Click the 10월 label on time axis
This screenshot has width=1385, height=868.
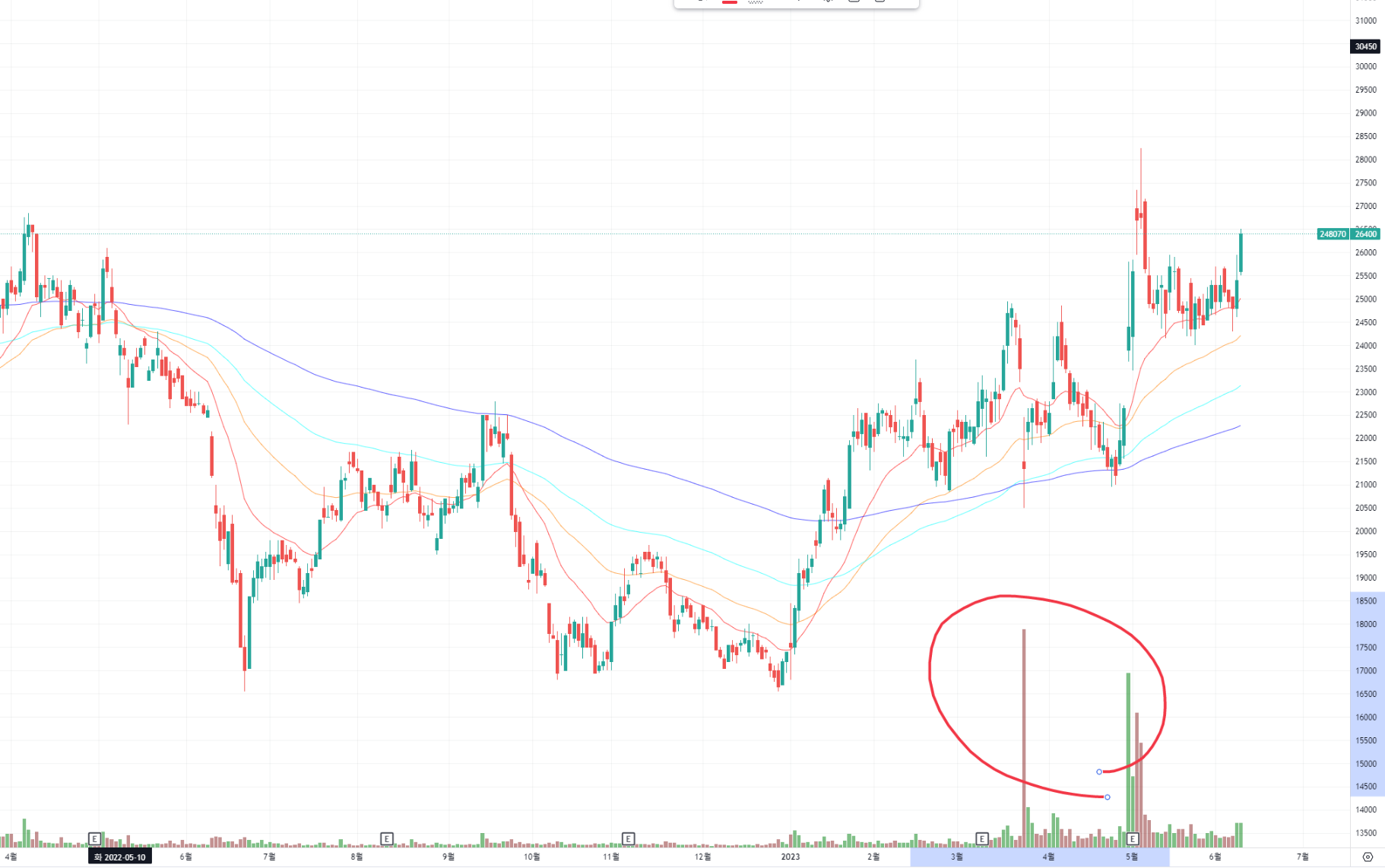click(x=532, y=857)
